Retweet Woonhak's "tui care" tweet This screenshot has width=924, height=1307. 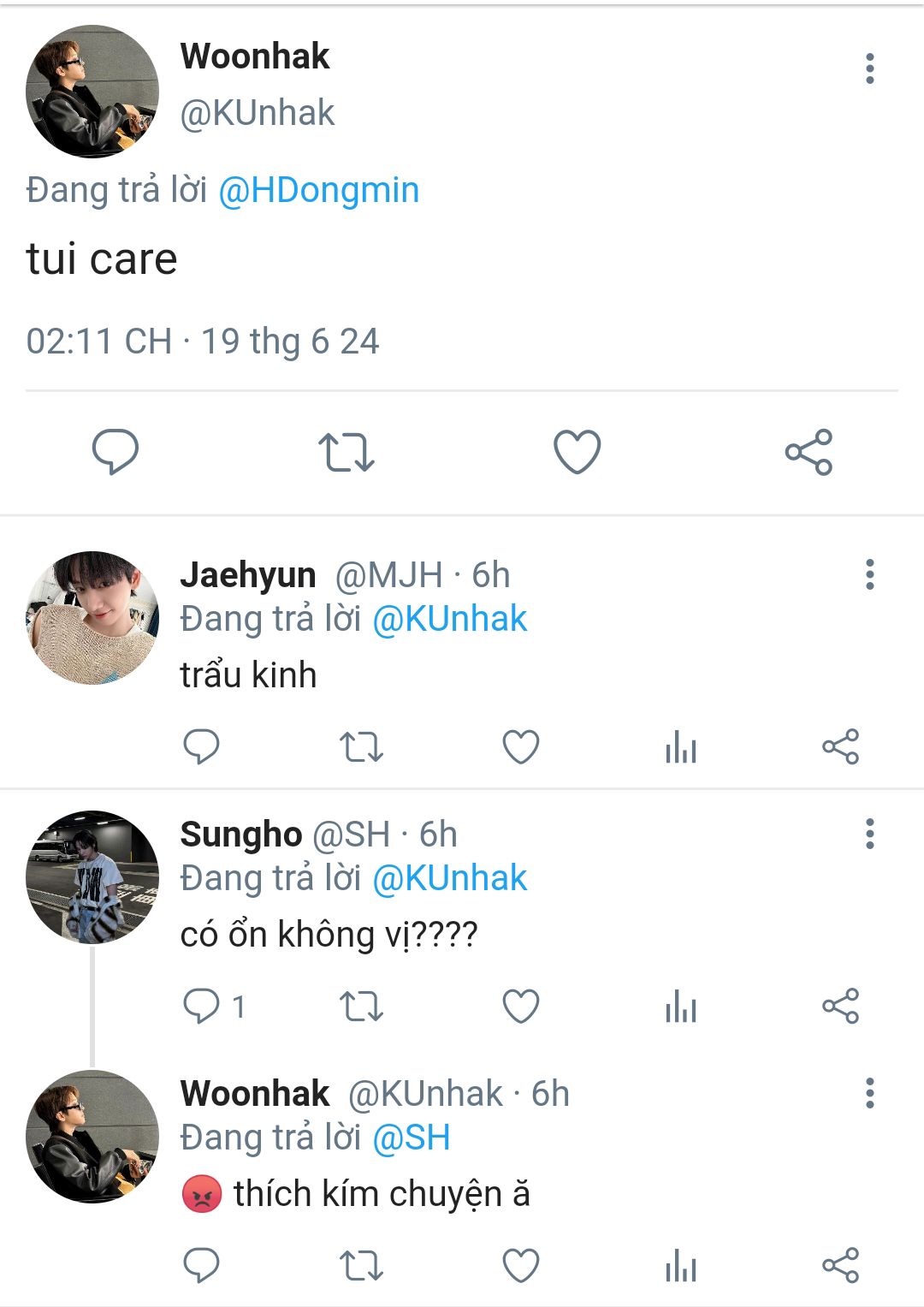click(x=346, y=452)
